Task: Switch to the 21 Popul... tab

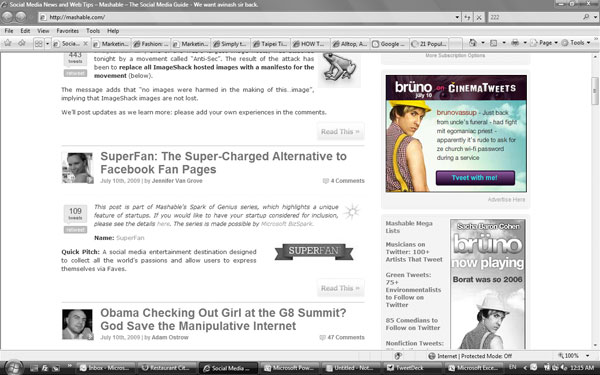Action: (429, 44)
